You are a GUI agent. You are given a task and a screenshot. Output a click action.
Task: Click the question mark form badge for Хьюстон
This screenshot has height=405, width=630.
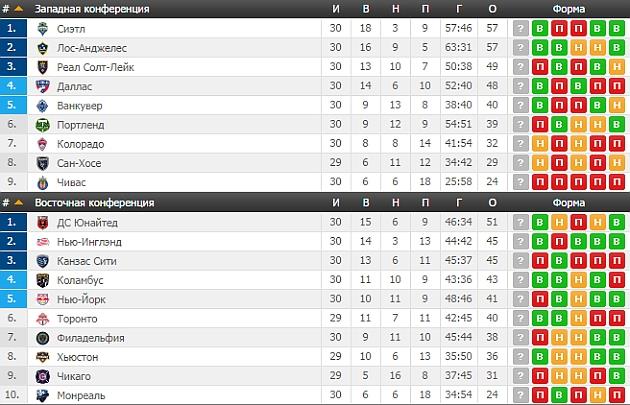tap(520, 358)
